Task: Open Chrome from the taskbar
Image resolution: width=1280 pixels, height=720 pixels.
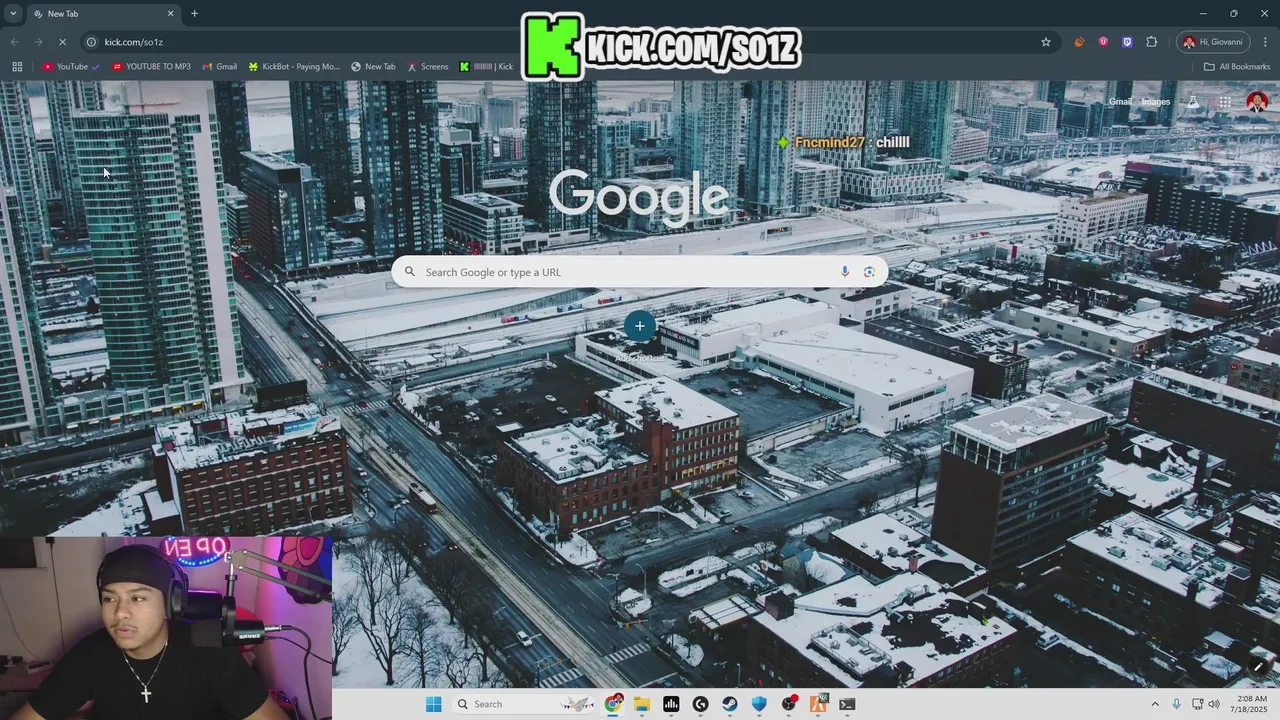Action: click(x=613, y=704)
